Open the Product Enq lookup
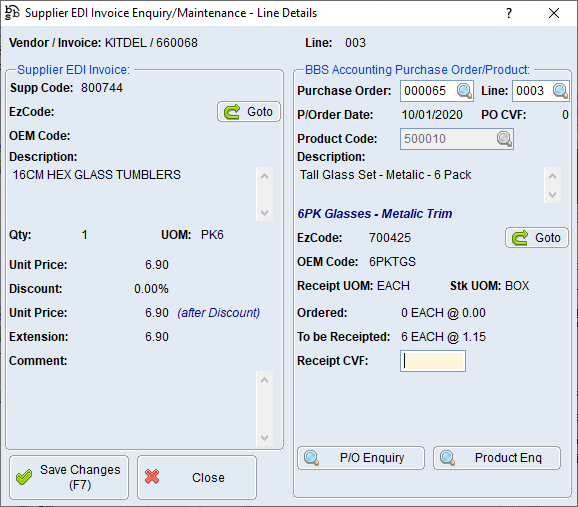Screen dimensions: 578x507 [x=497, y=458]
